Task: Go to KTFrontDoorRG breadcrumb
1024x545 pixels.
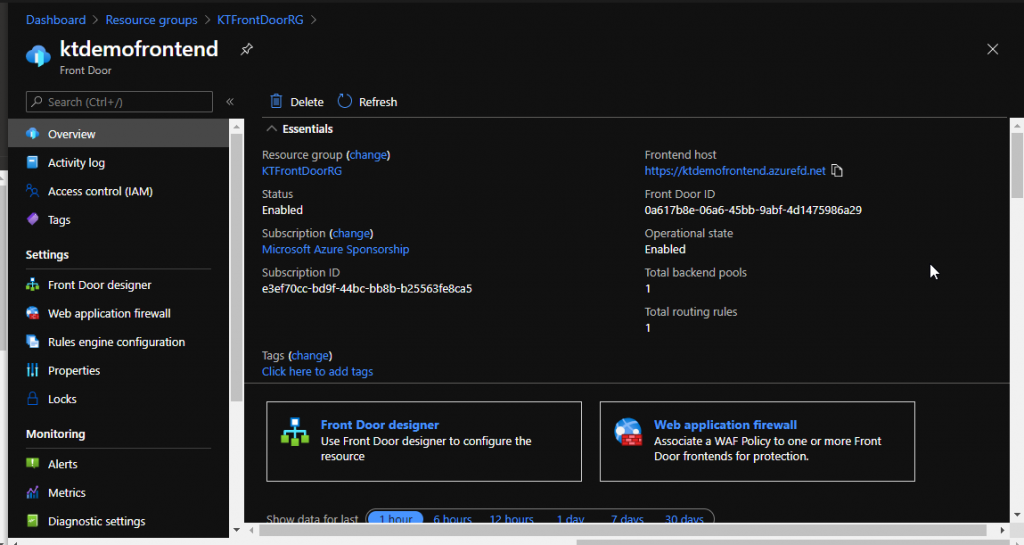Action: (260, 20)
